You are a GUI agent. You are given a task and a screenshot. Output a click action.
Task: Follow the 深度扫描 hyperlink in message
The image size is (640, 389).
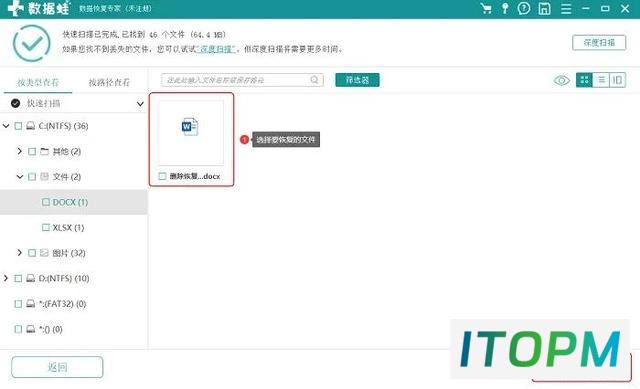pyautogui.click(x=216, y=49)
